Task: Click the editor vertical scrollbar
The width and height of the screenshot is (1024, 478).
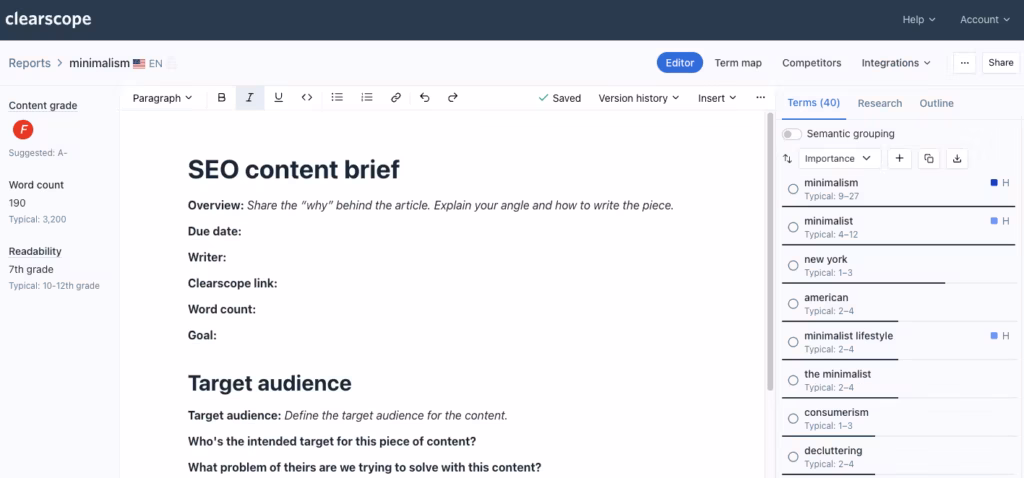Action: tap(770, 251)
